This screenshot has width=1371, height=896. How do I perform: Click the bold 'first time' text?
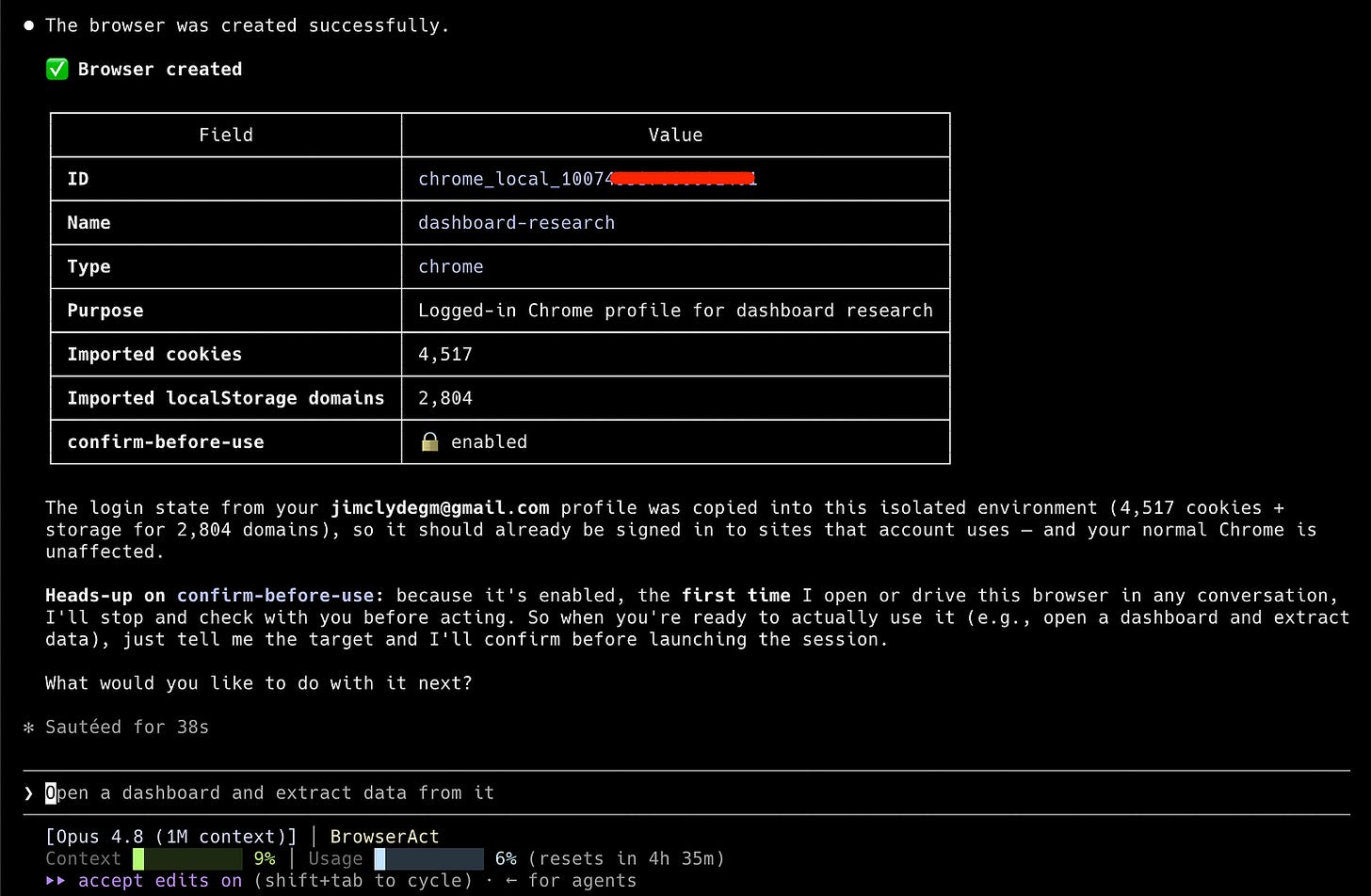tap(736, 596)
